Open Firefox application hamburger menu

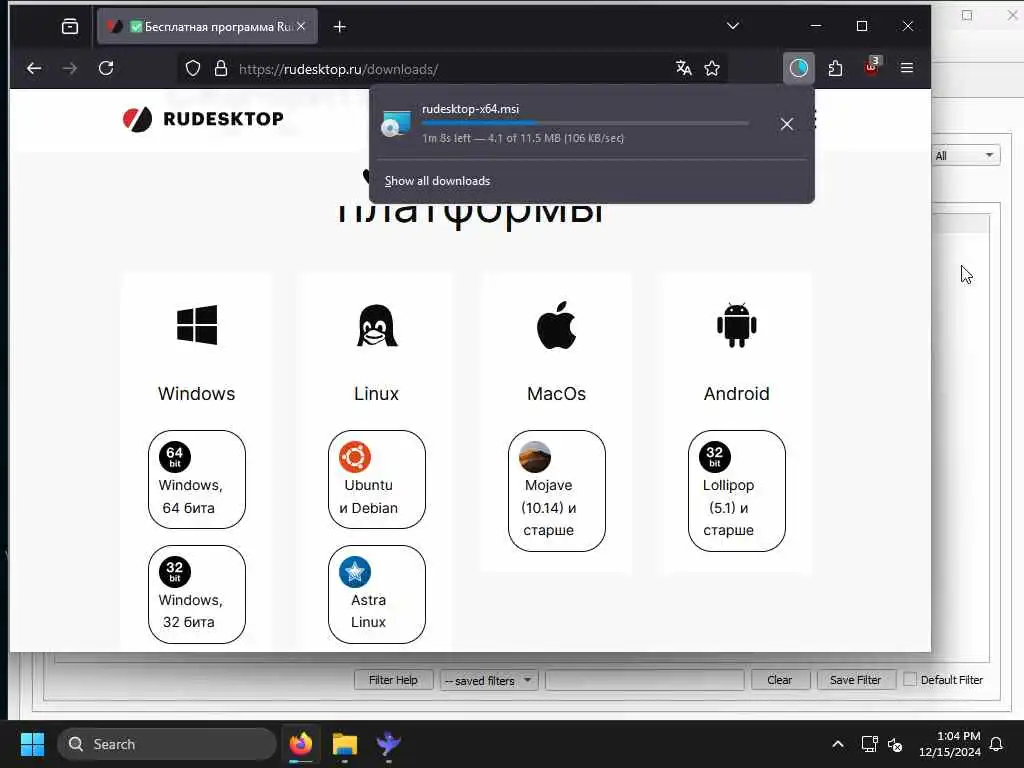[x=906, y=68]
